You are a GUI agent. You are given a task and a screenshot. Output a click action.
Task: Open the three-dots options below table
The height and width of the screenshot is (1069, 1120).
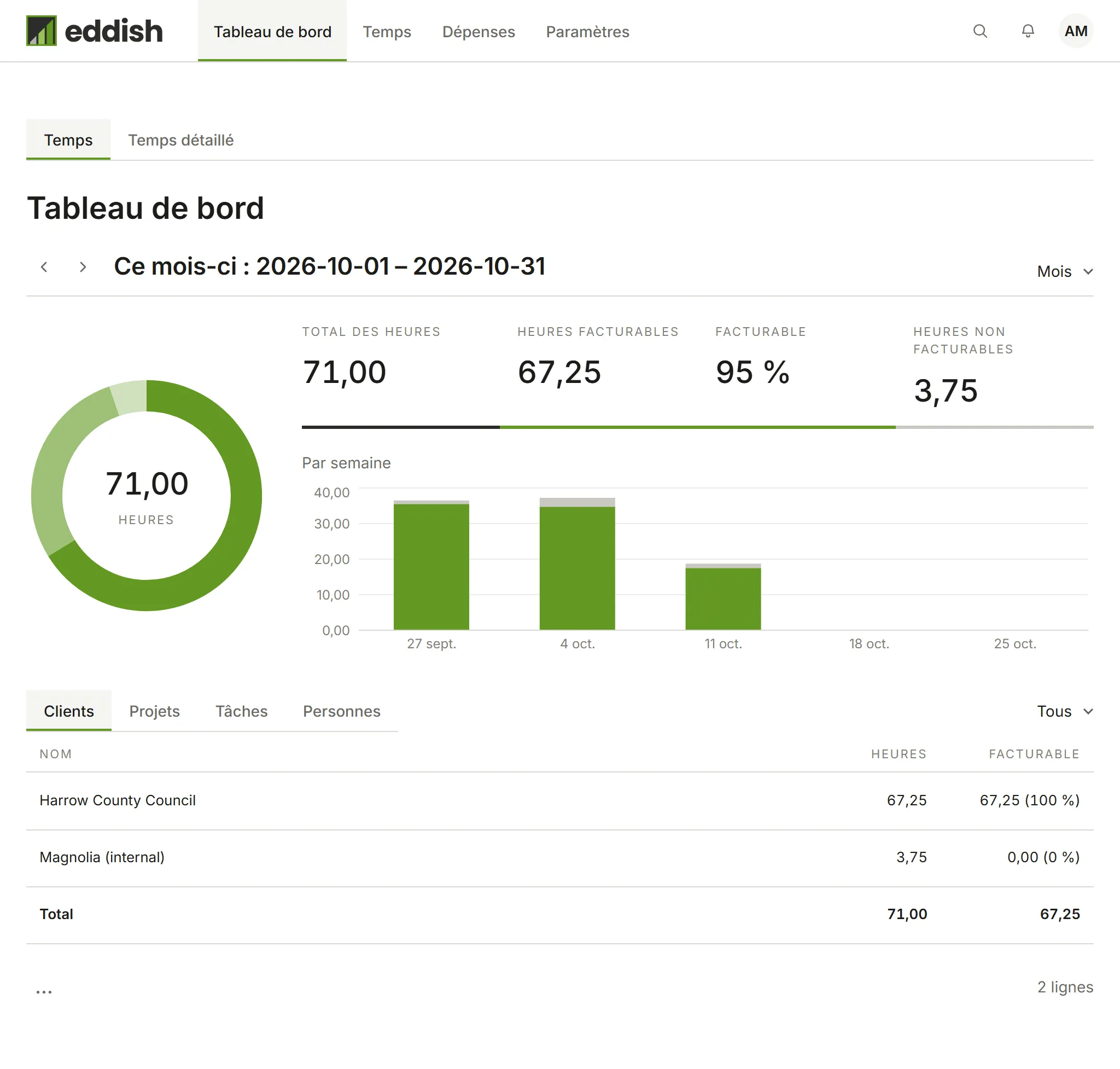(x=44, y=991)
